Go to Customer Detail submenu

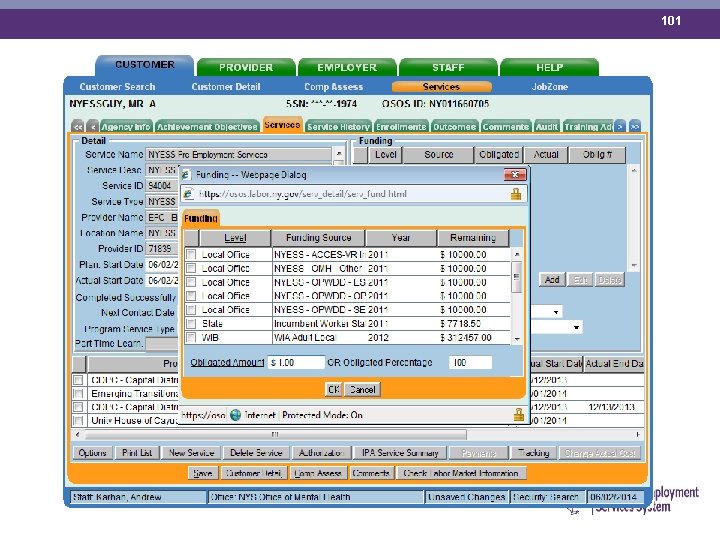click(x=226, y=87)
